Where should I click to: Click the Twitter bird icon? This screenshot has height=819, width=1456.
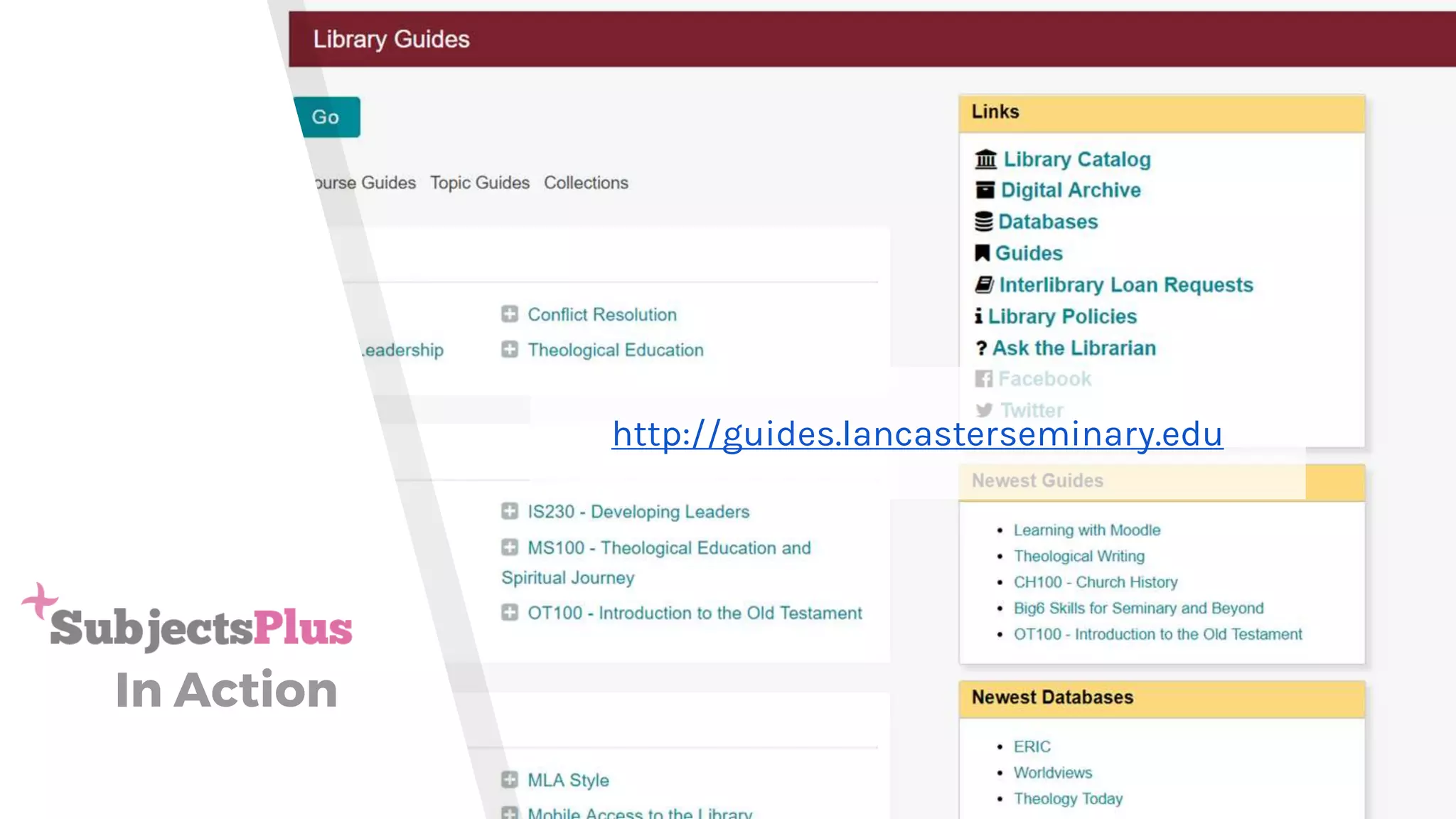tap(984, 410)
